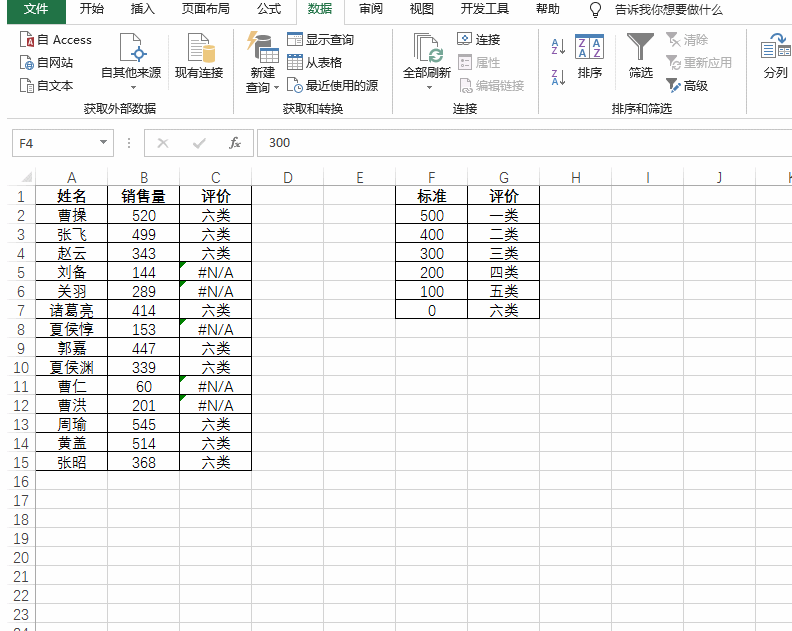
Task: Click formula bar showing 300
Action: [524, 143]
